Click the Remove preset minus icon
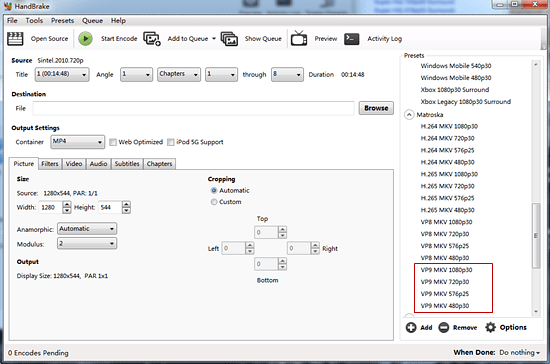Image resolution: width=550 pixels, height=364 pixels. pos(444,327)
